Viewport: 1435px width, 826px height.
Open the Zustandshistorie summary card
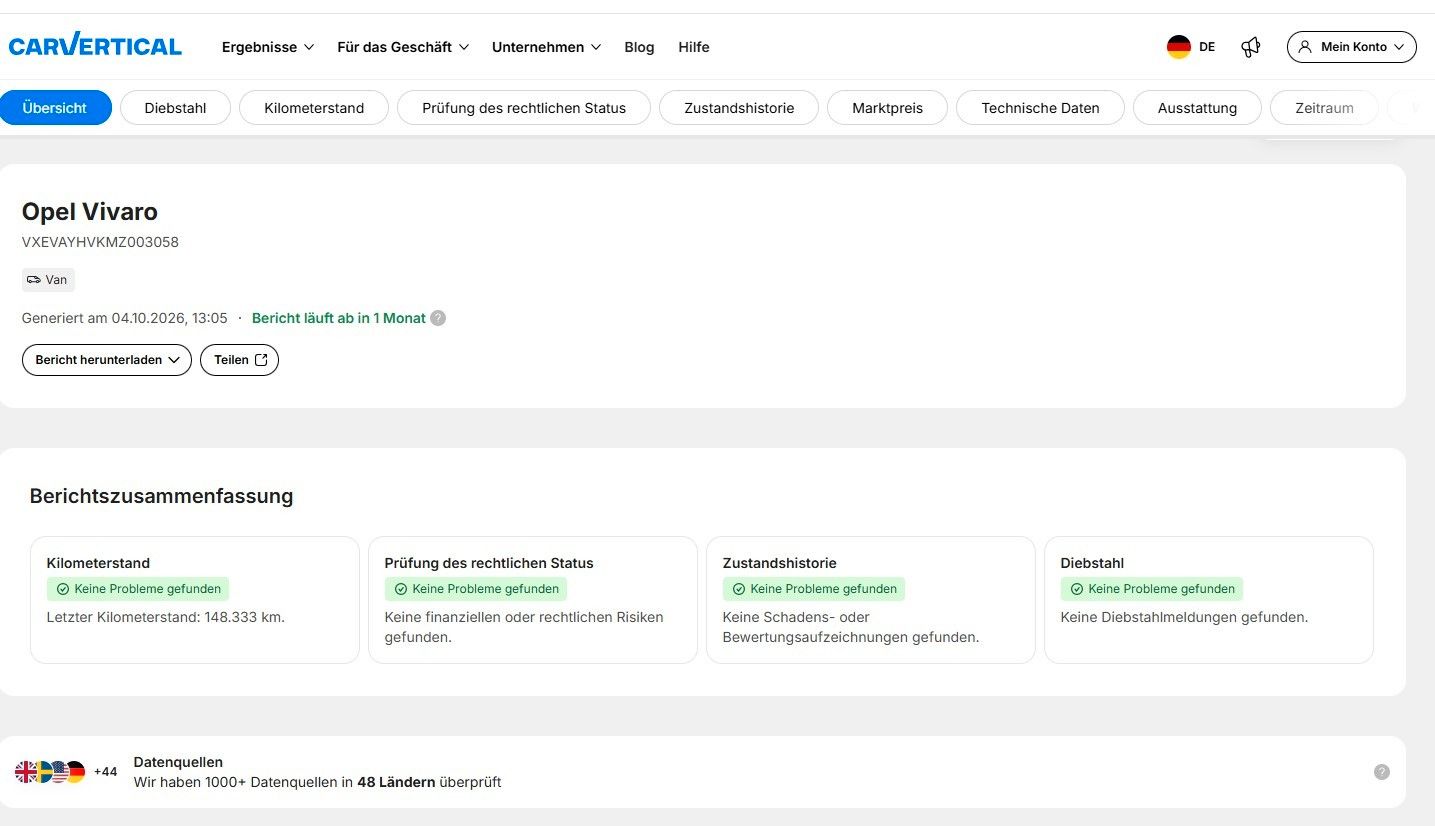click(871, 600)
